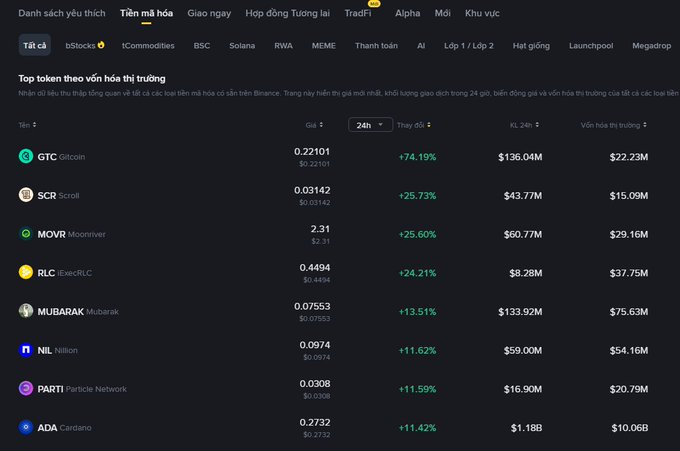The image size is (680, 451).
Task: Click the SCR Scroll coin icon
Action: tap(26, 195)
